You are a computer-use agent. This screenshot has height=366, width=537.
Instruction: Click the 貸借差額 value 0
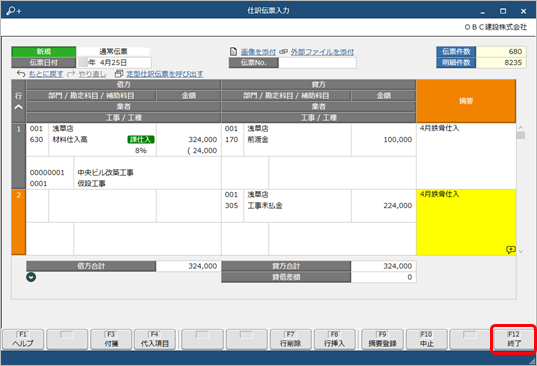[x=384, y=277]
